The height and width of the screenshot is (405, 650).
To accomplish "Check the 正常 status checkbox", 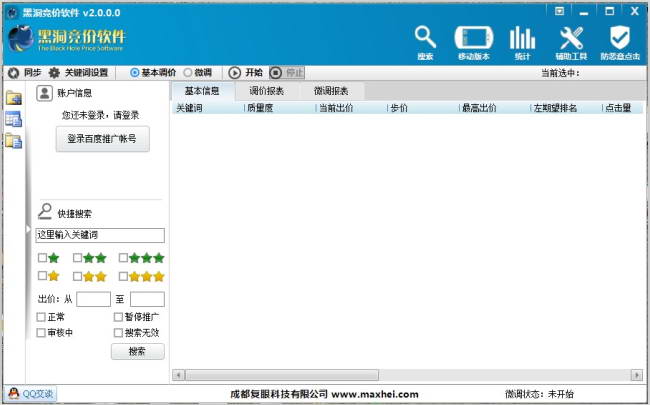I will coord(41,317).
